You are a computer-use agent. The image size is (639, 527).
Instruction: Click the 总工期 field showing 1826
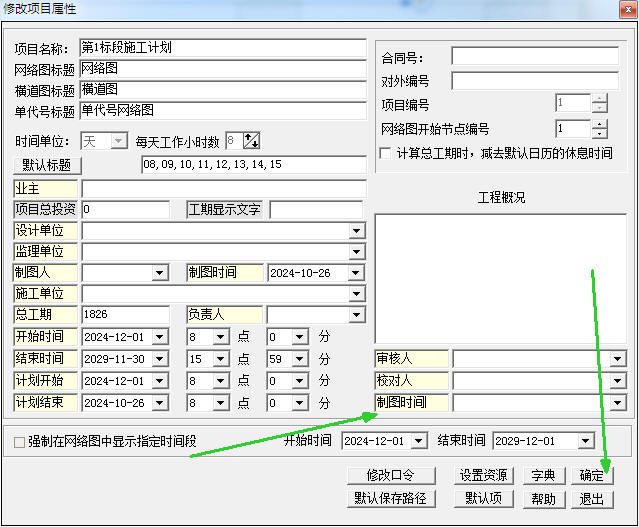coord(126,314)
